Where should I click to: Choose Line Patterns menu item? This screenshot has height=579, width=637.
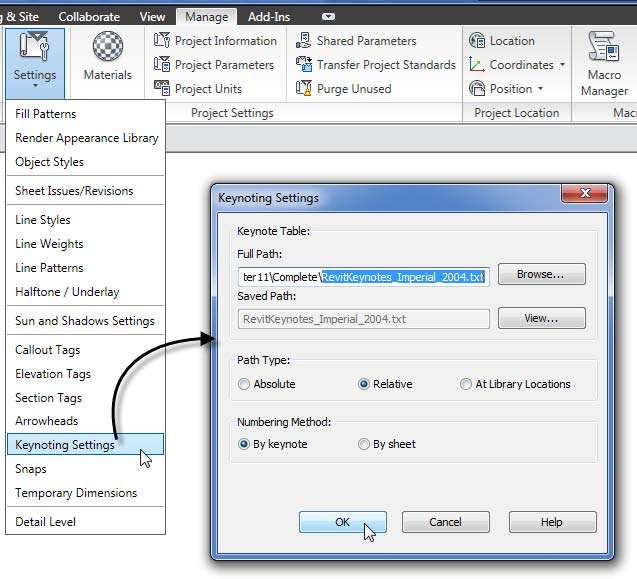click(85, 268)
